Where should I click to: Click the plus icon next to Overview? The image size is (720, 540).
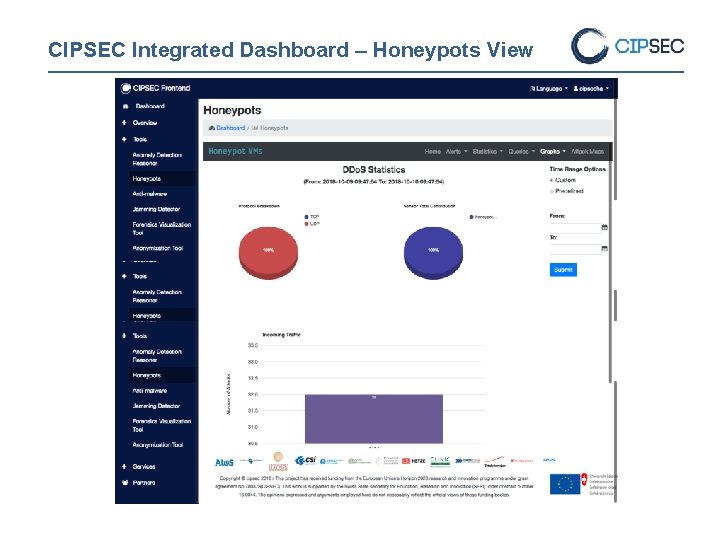coord(124,123)
